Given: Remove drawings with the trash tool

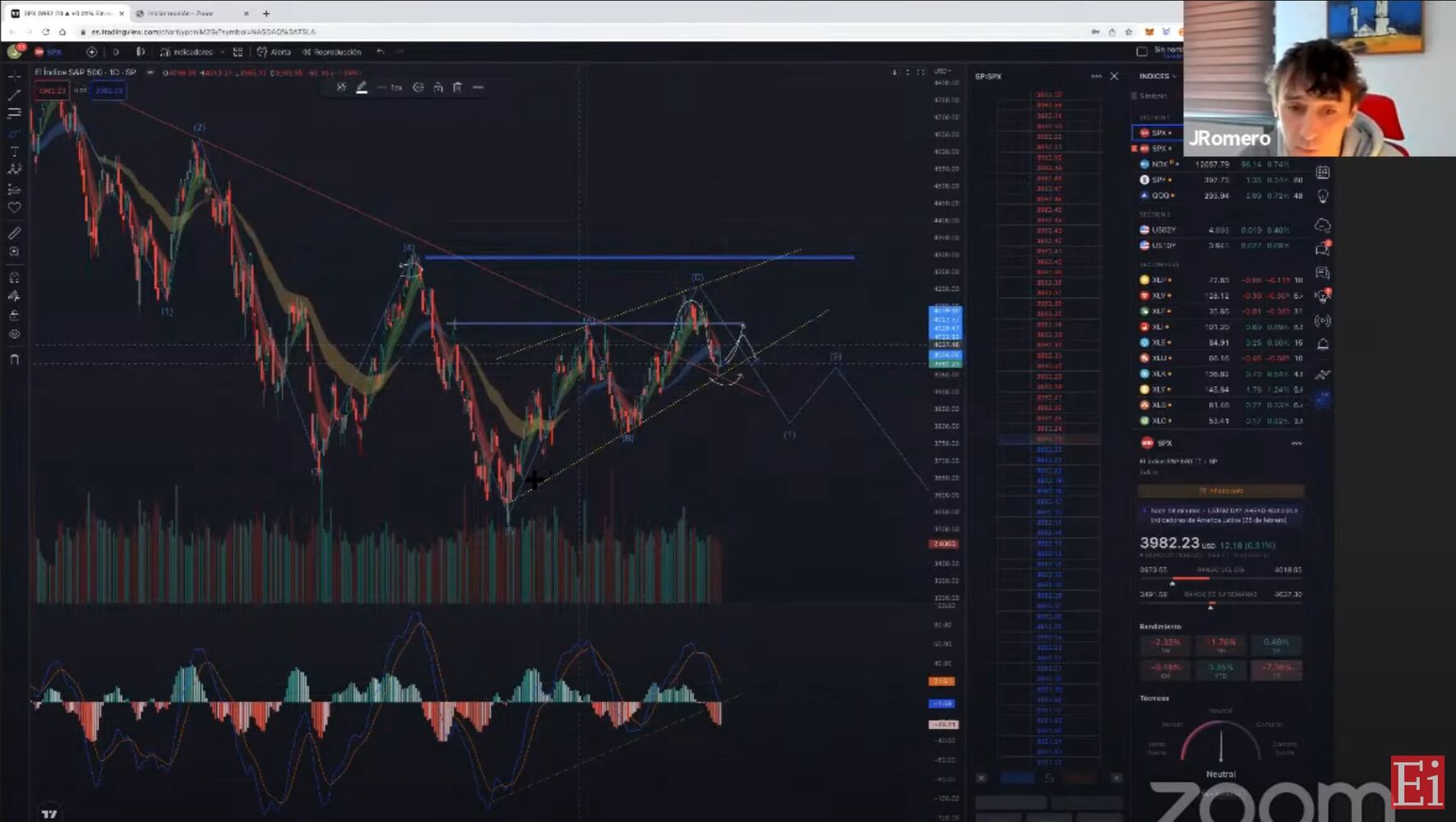Looking at the screenshot, I should pyautogui.click(x=14, y=360).
